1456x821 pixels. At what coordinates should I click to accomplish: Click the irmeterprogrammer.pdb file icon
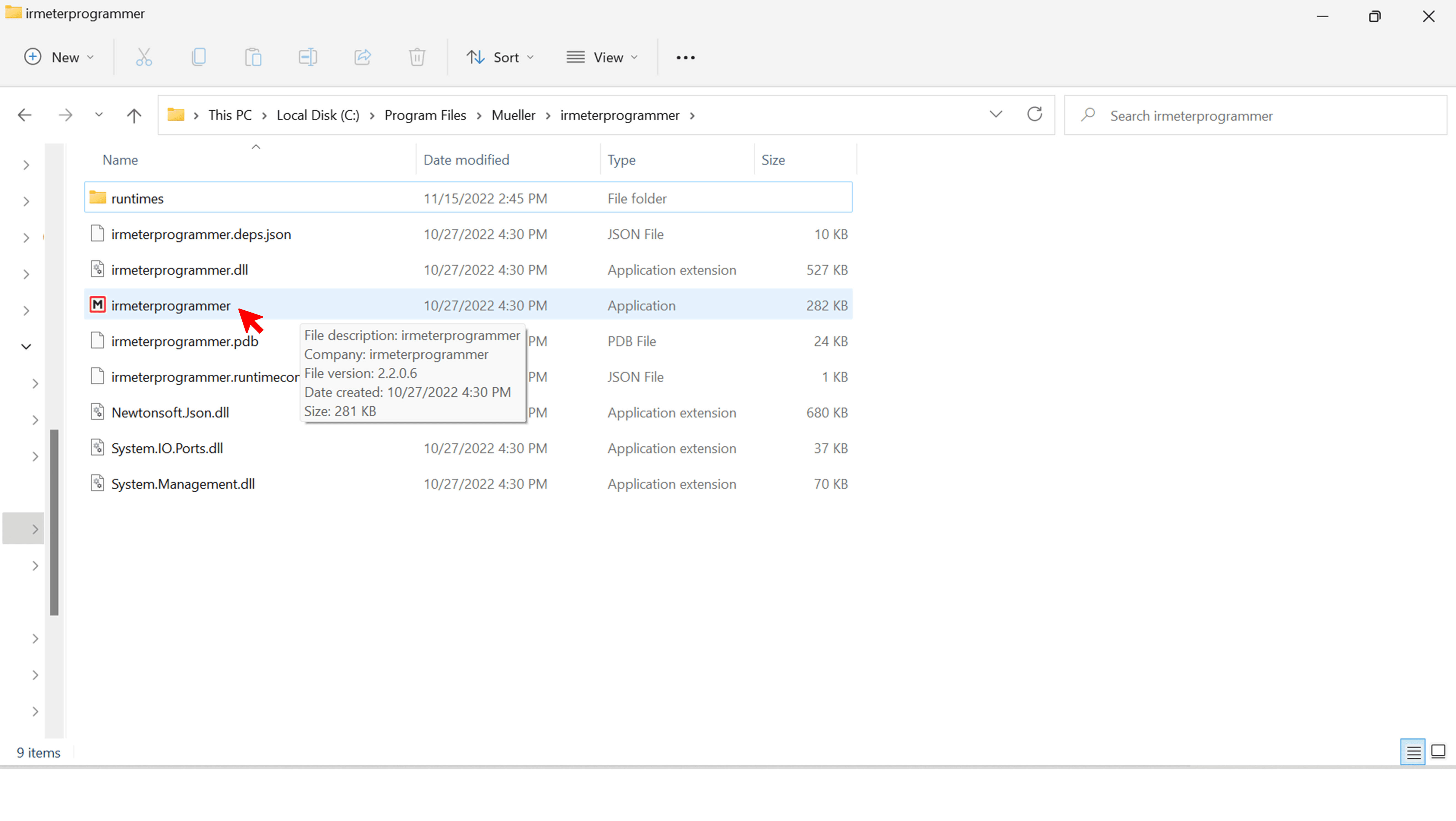pos(98,340)
